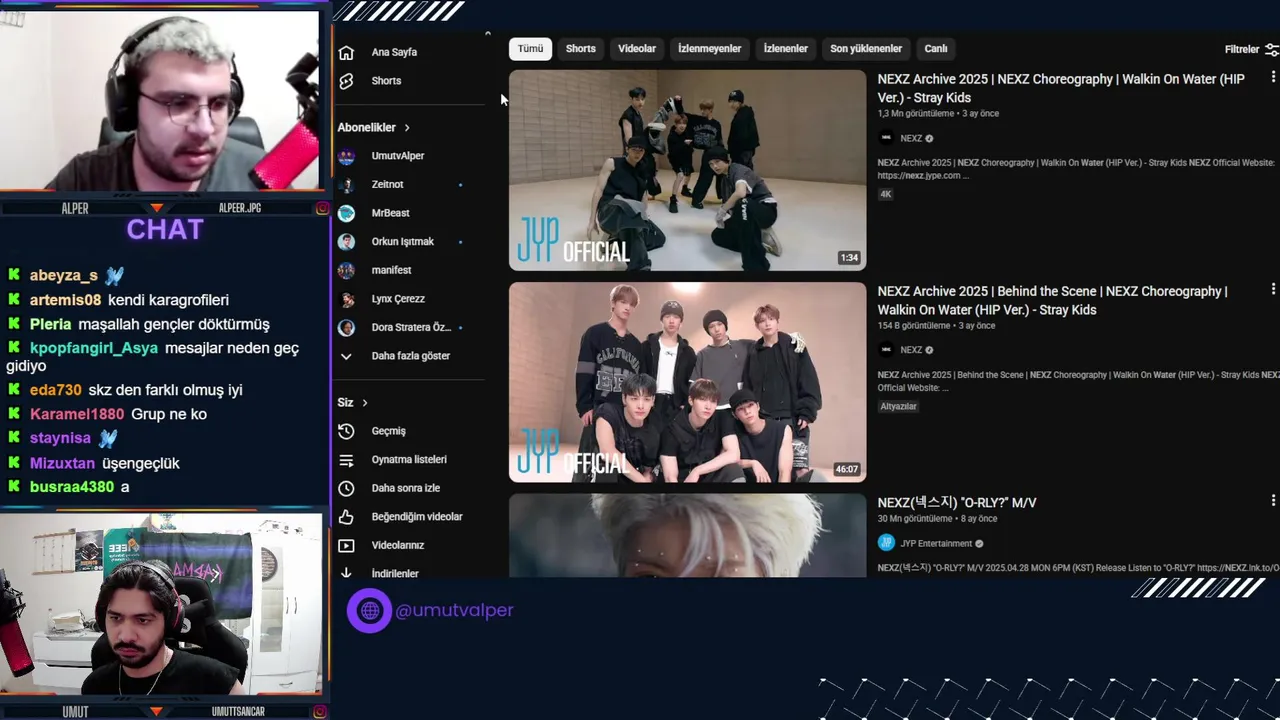Click the Altyazılar badge
The height and width of the screenshot is (720, 1280).
(899, 406)
